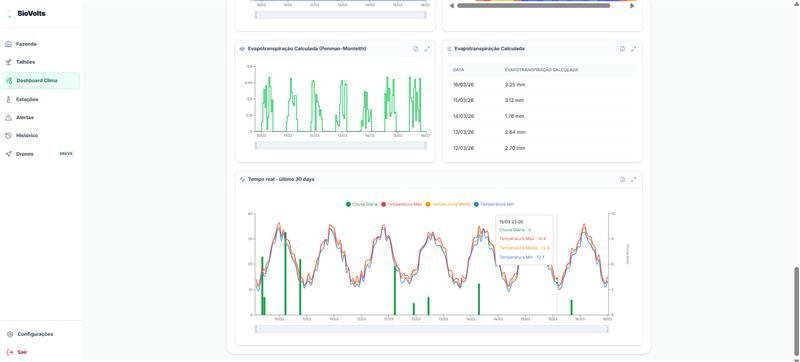Expand Evapotranspiração Calculada table to fullscreen

[634, 49]
